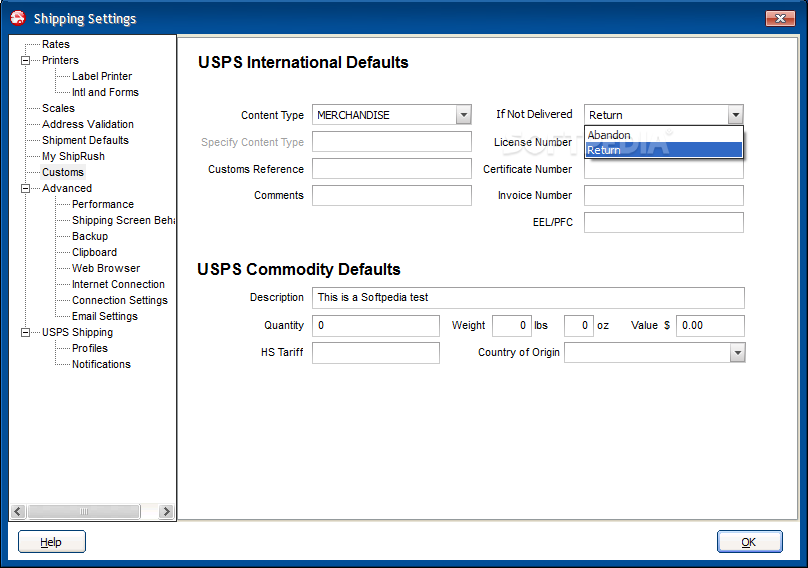Image resolution: width=808 pixels, height=568 pixels.
Task: Focus the Weight lbs field
Action: coord(511,325)
